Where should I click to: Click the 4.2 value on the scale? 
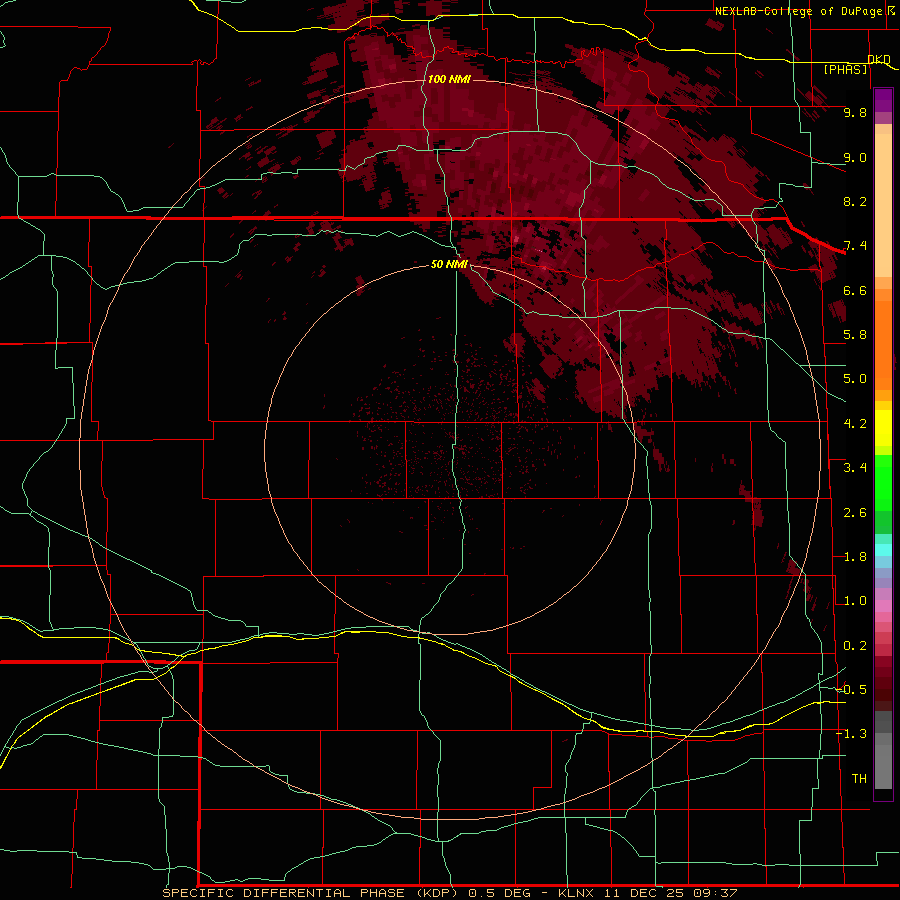tap(855, 424)
